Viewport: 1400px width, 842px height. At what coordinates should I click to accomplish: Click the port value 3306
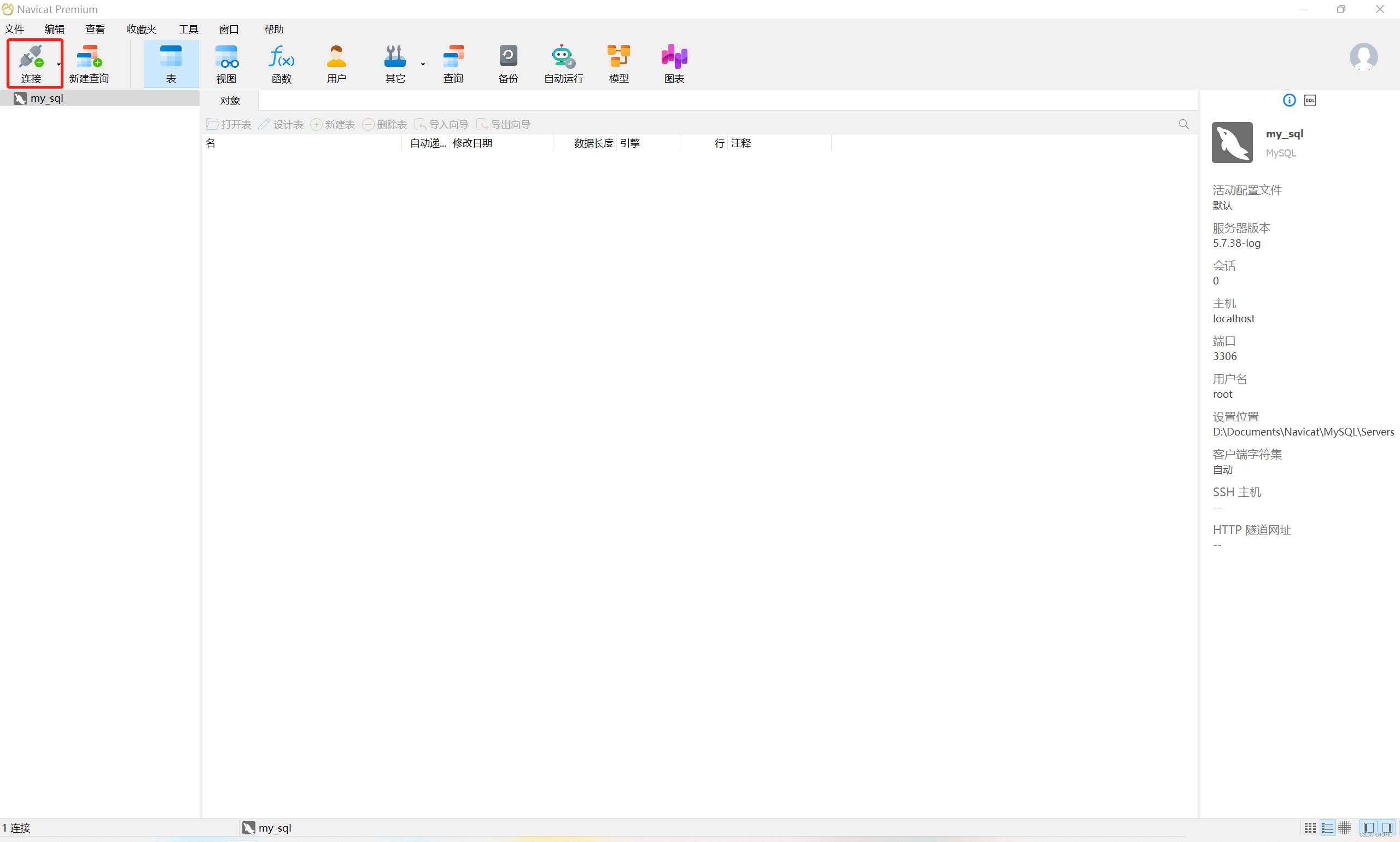(x=1225, y=356)
